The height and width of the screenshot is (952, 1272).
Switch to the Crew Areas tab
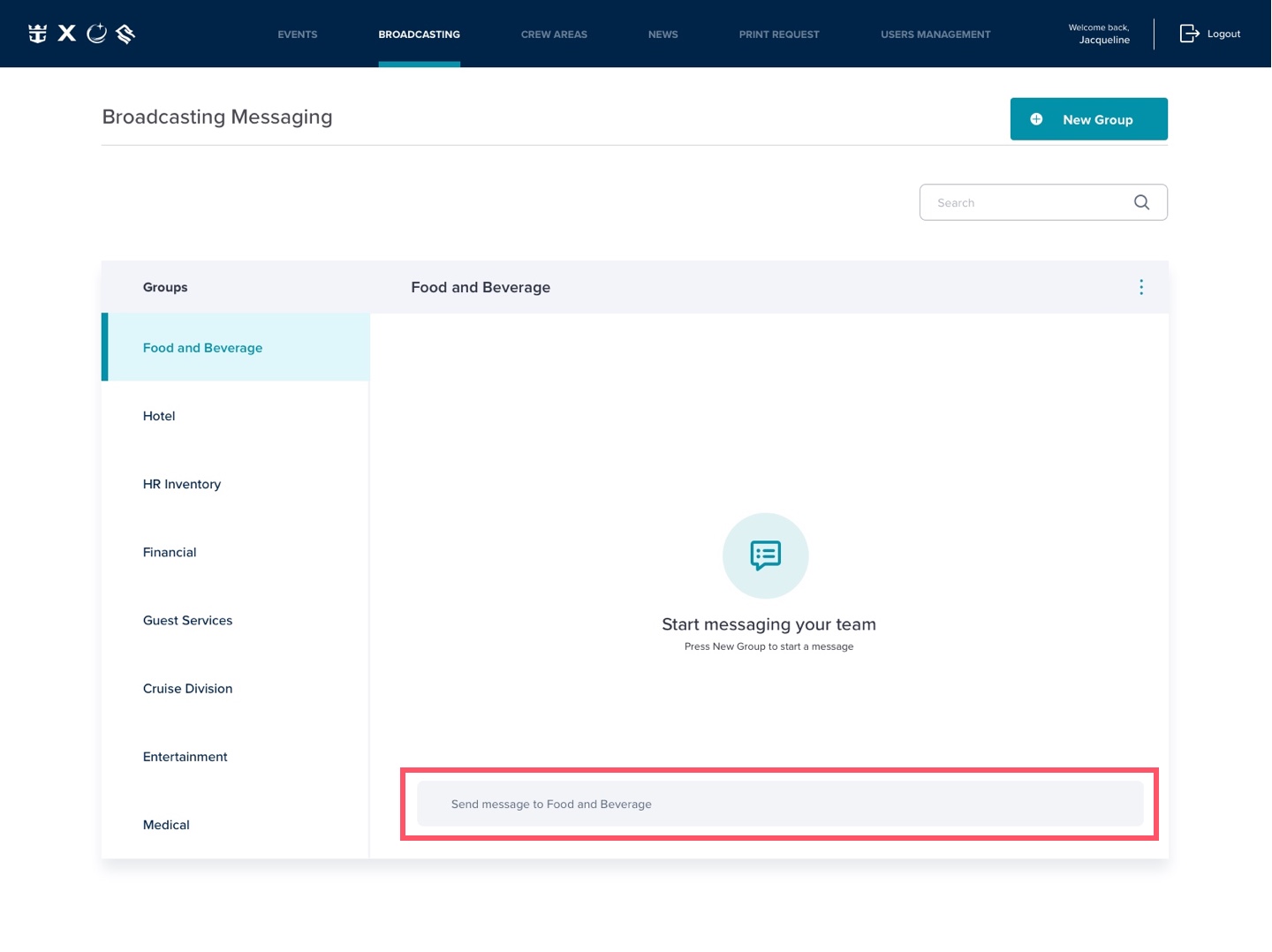coord(554,34)
